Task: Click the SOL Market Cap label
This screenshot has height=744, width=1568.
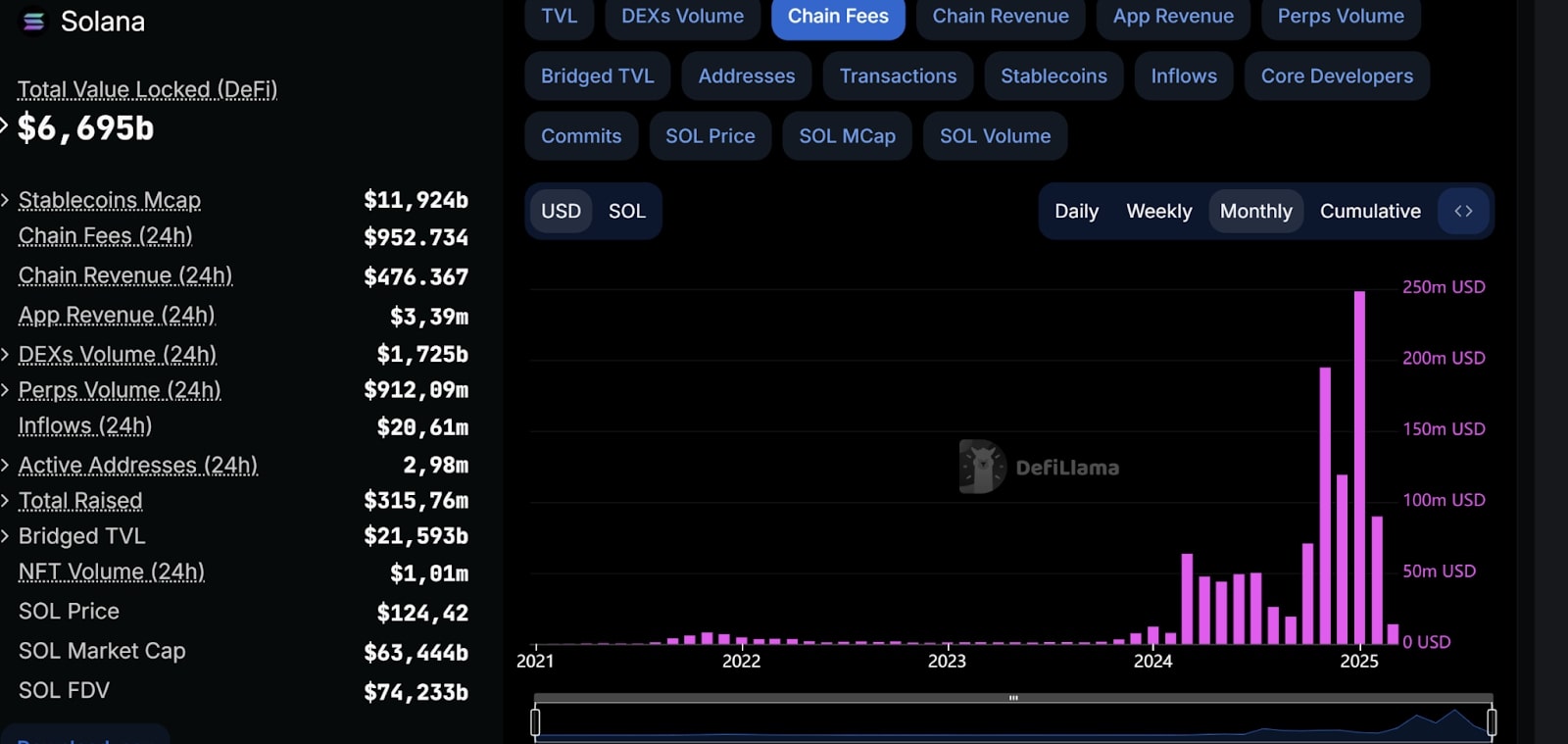Action: (102, 651)
